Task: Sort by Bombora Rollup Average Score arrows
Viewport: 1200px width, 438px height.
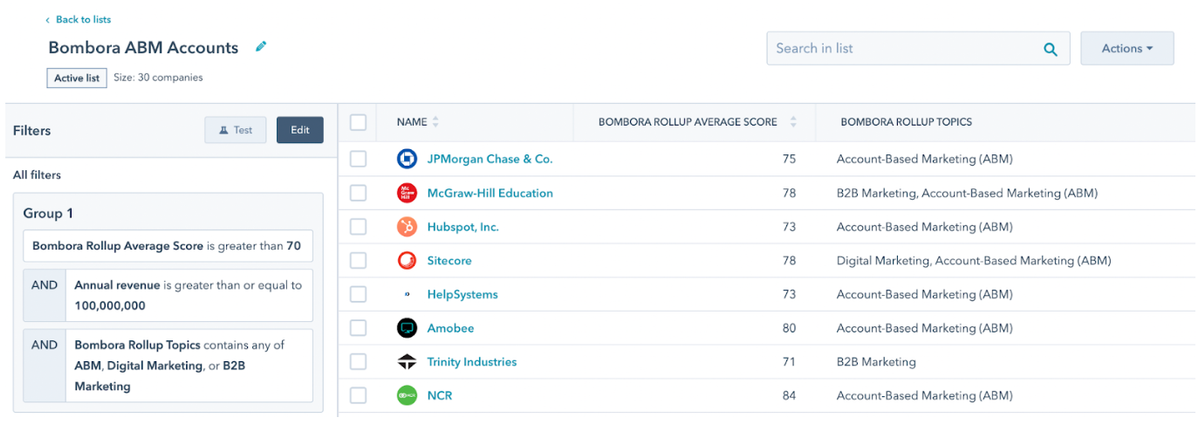Action: (x=793, y=122)
